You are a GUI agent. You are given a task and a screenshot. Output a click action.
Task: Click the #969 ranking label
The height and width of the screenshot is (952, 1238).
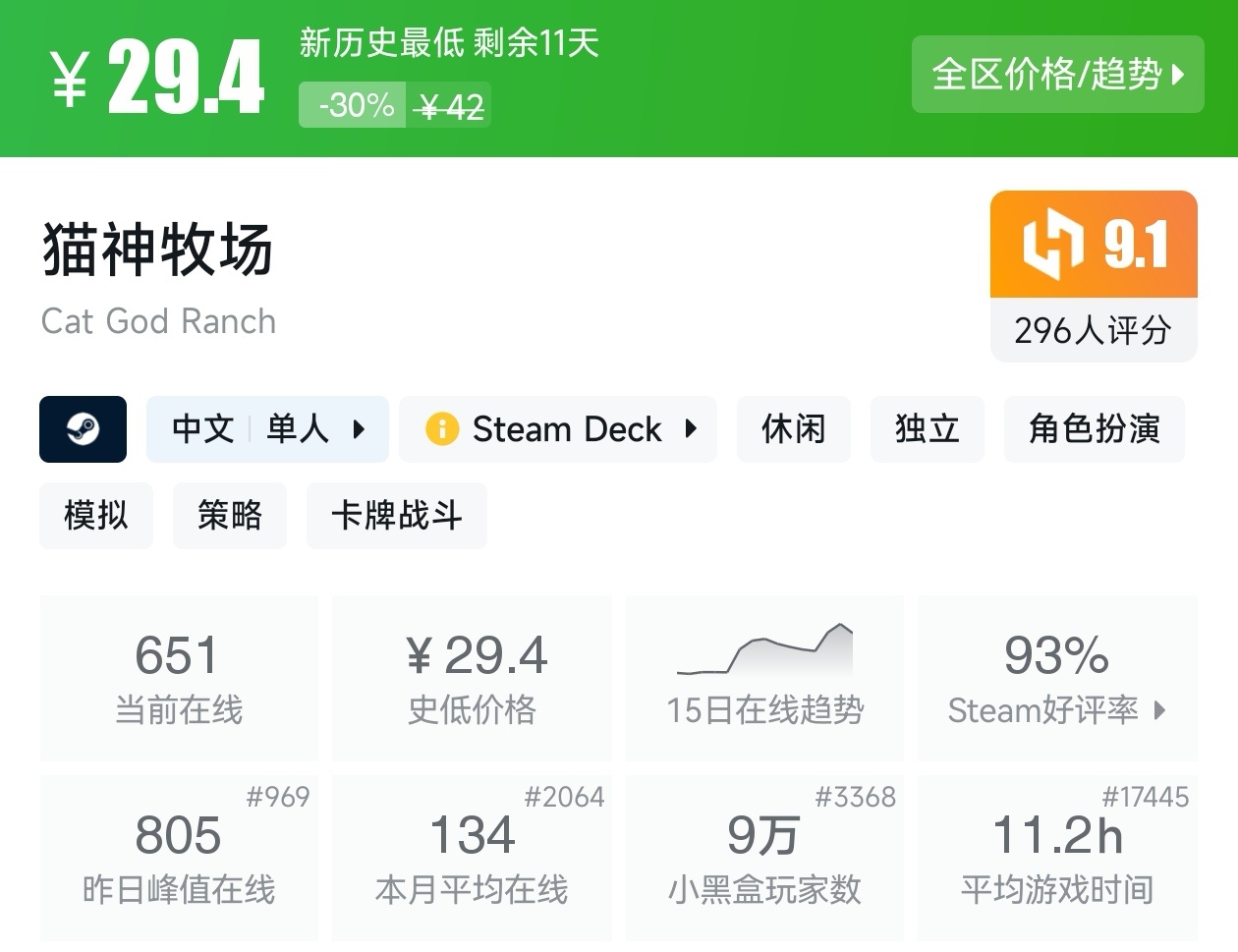(278, 797)
